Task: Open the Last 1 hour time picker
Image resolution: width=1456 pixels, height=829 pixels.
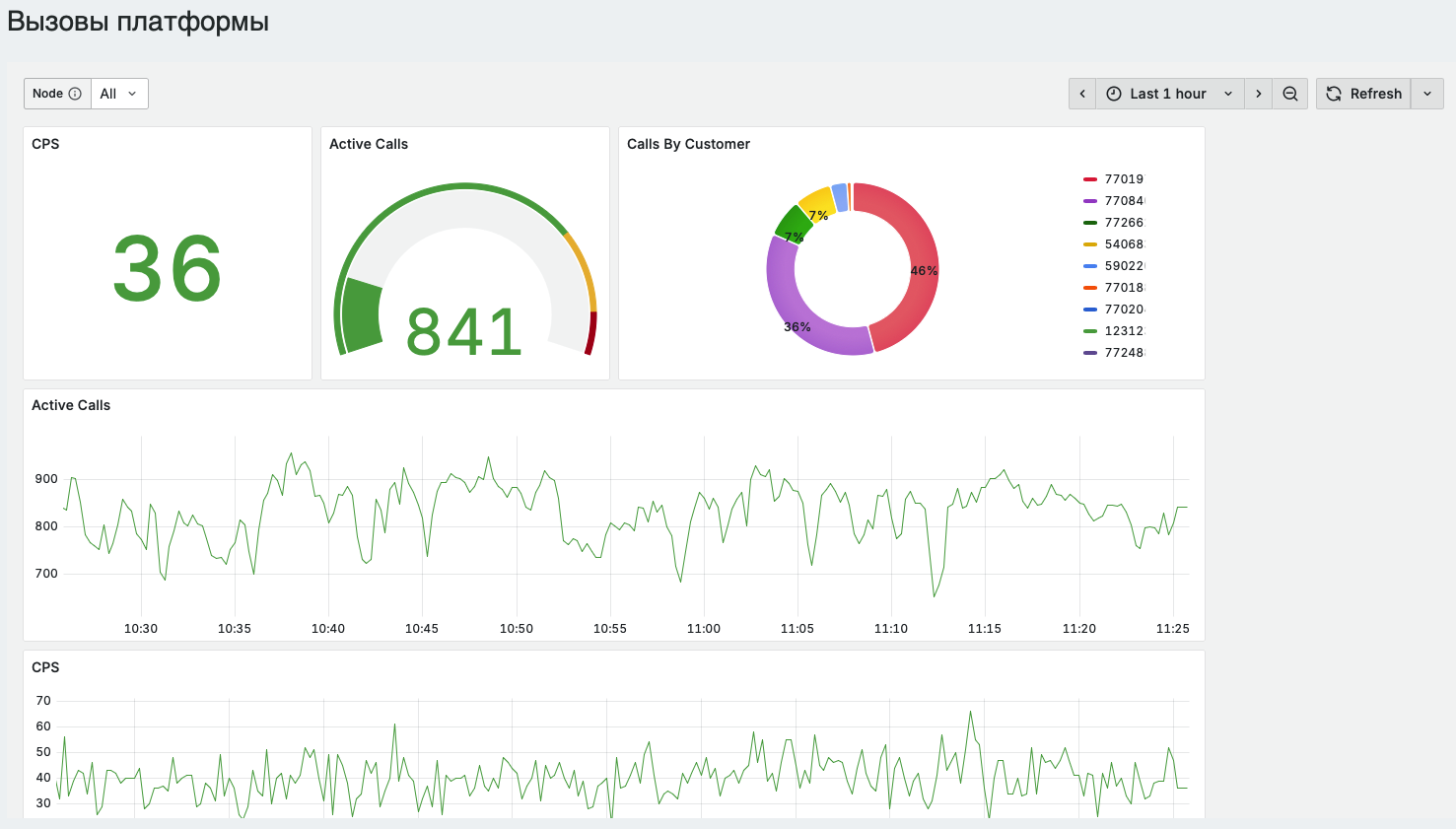Action: [1169, 94]
